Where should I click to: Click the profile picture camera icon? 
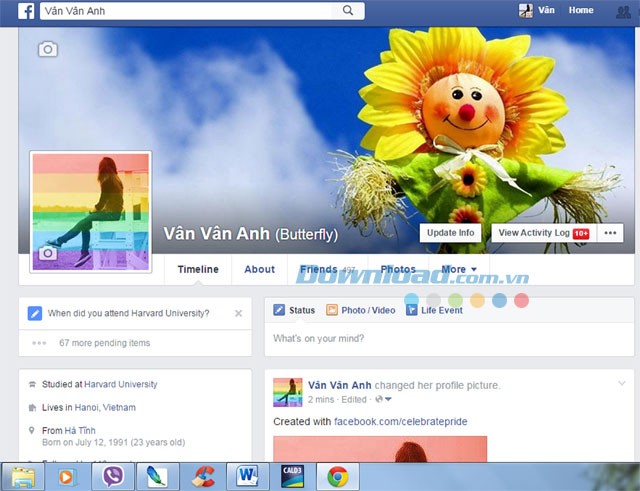tap(46, 254)
